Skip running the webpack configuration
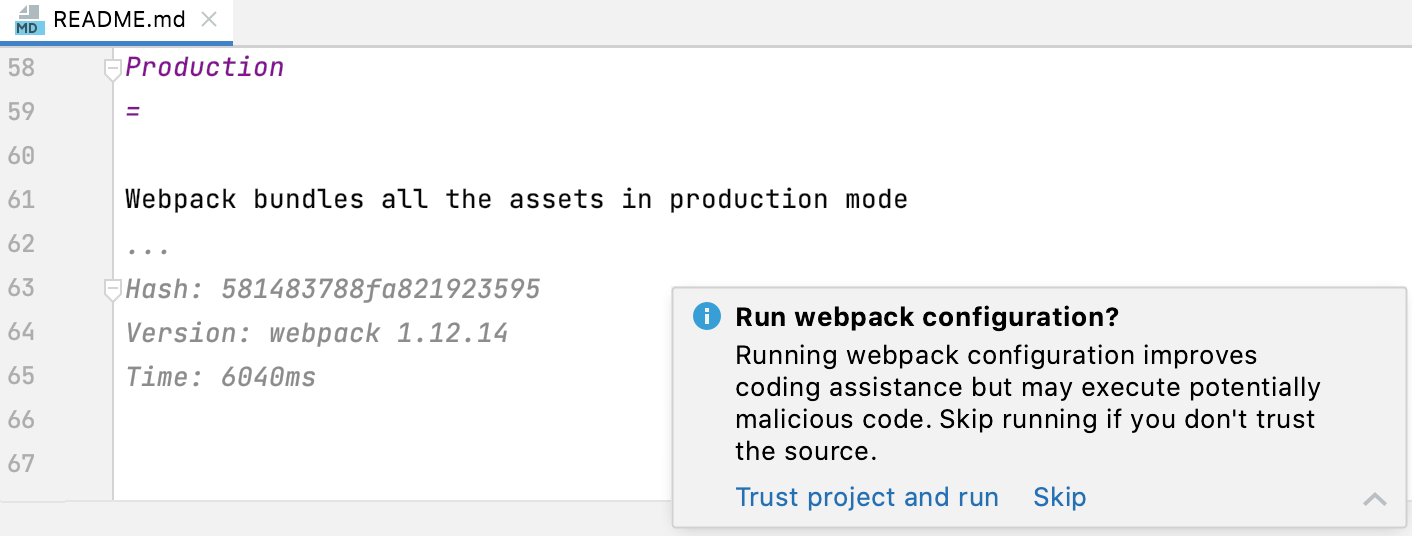This screenshot has width=1412, height=536. pos(1059,497)
